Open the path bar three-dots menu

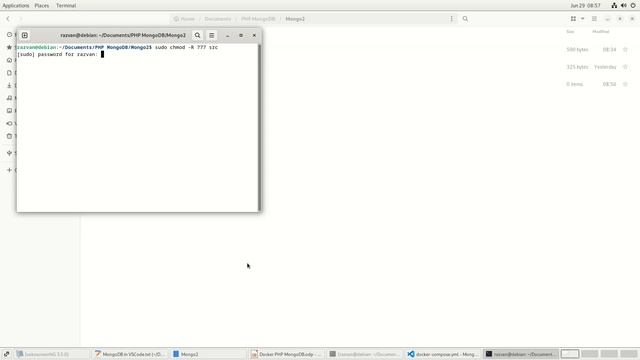[x=451, y=19]
